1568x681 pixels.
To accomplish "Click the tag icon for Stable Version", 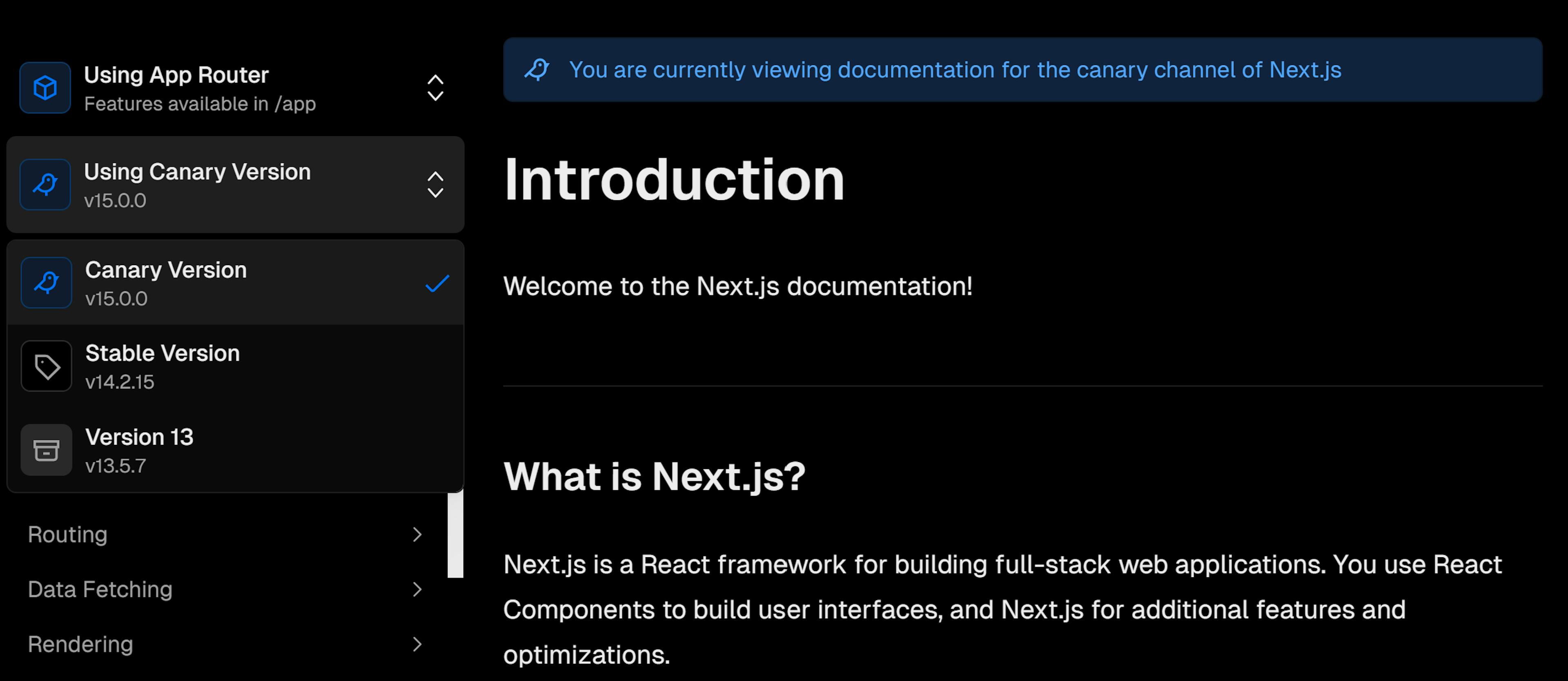I will (x=46, y=366).
